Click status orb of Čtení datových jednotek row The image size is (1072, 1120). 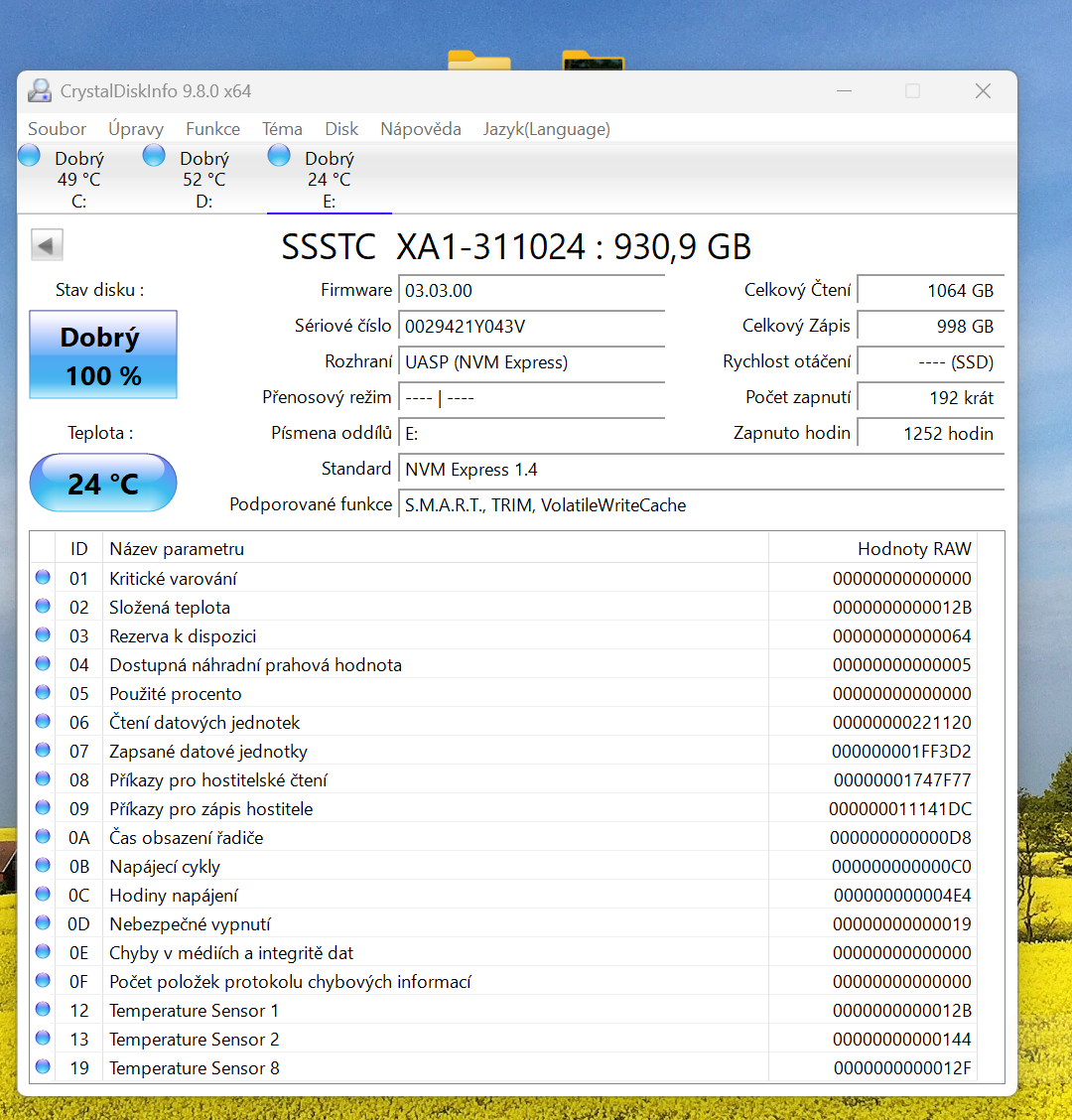click(x=43, y=721)
